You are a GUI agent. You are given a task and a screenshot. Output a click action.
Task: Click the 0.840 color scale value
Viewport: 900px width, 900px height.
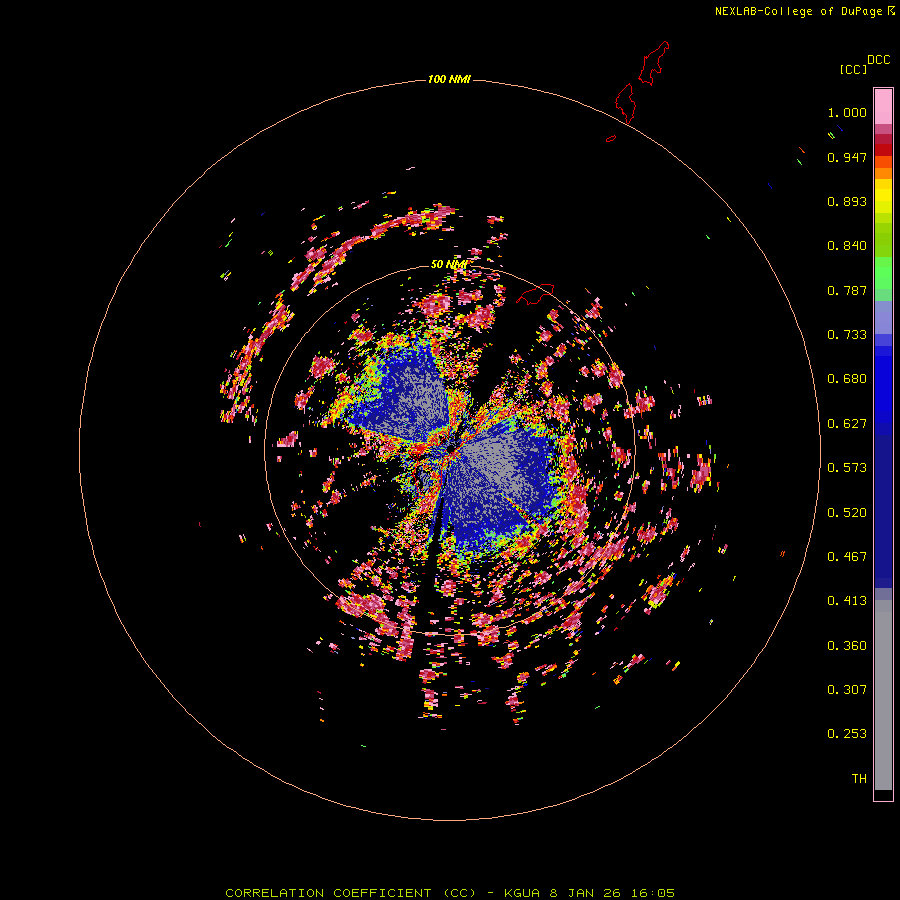pyautogui.click(x=847, y=246)
